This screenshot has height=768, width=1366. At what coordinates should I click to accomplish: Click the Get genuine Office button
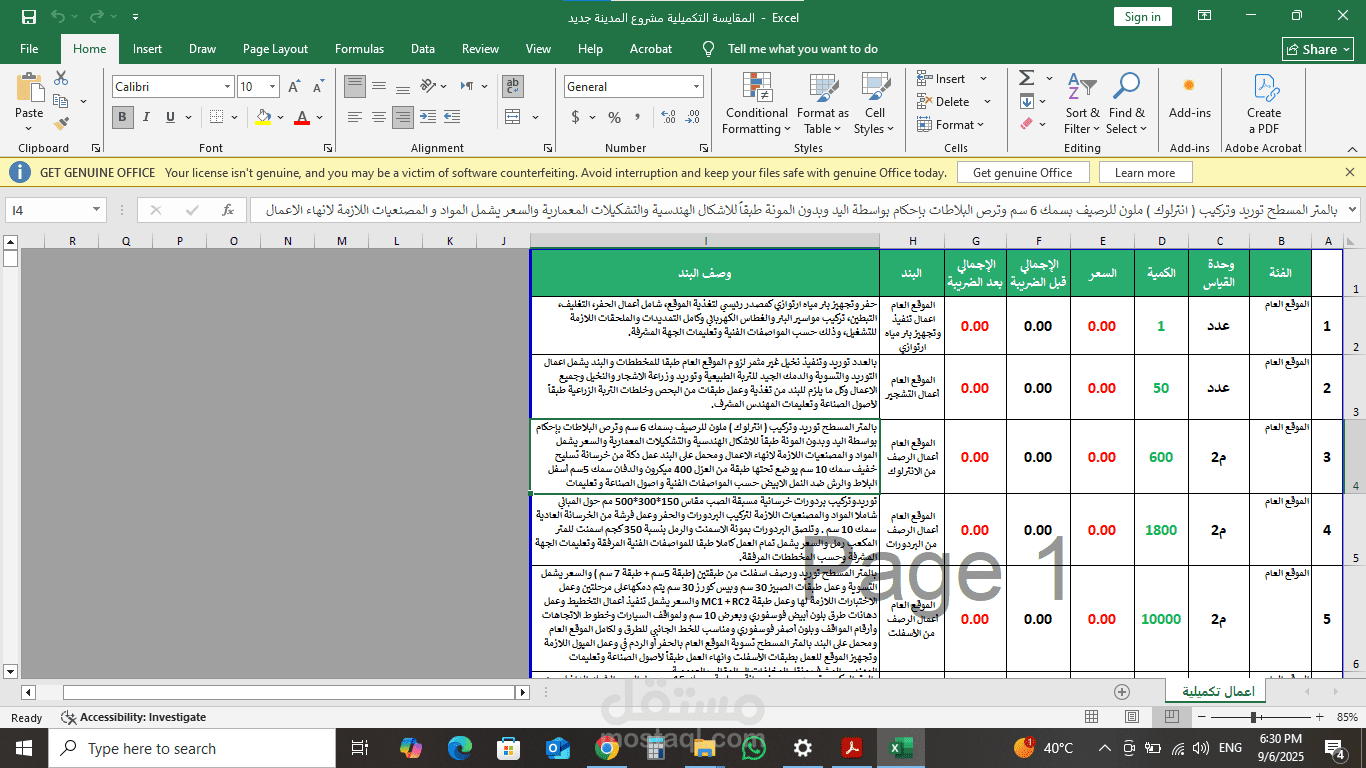point(1021,173)
